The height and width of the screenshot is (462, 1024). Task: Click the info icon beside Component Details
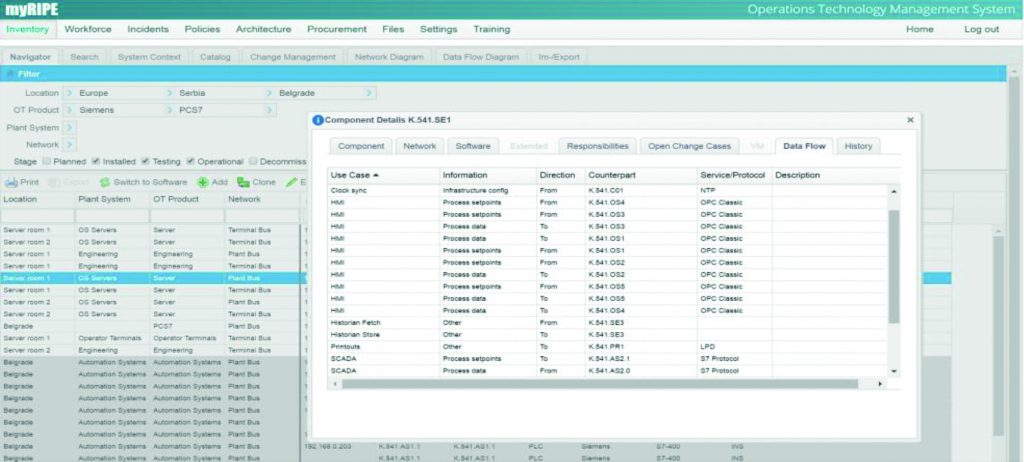(x=318, y=119)
